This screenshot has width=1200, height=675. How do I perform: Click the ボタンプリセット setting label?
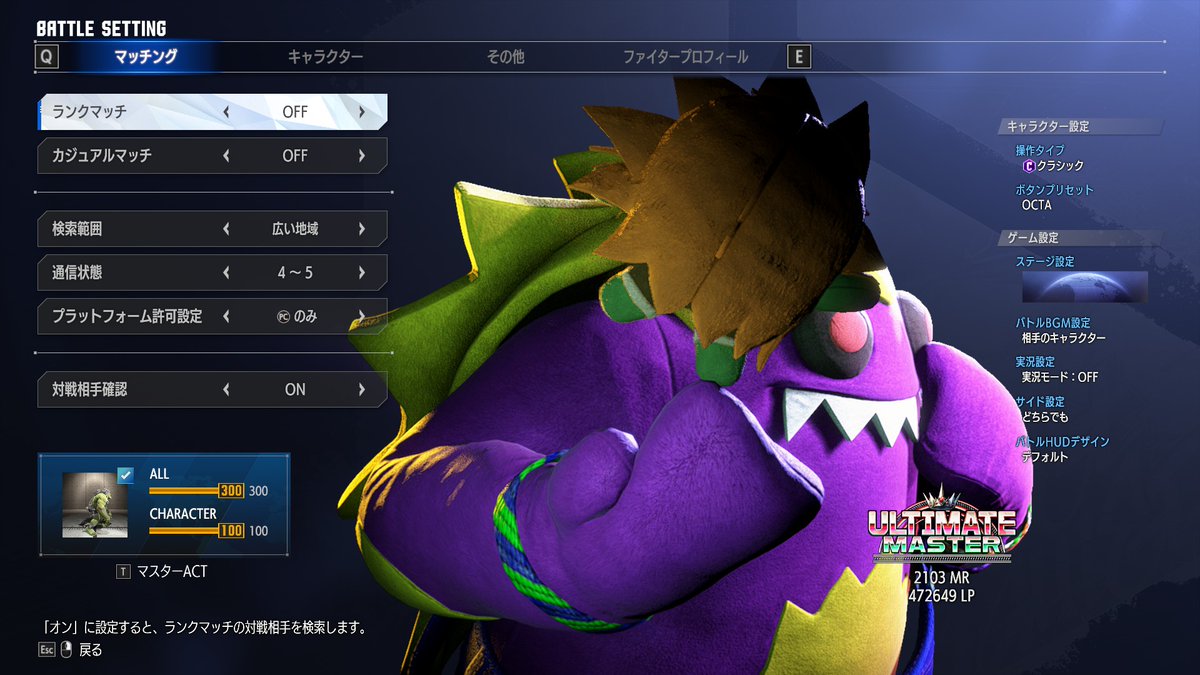(1054, 190)
